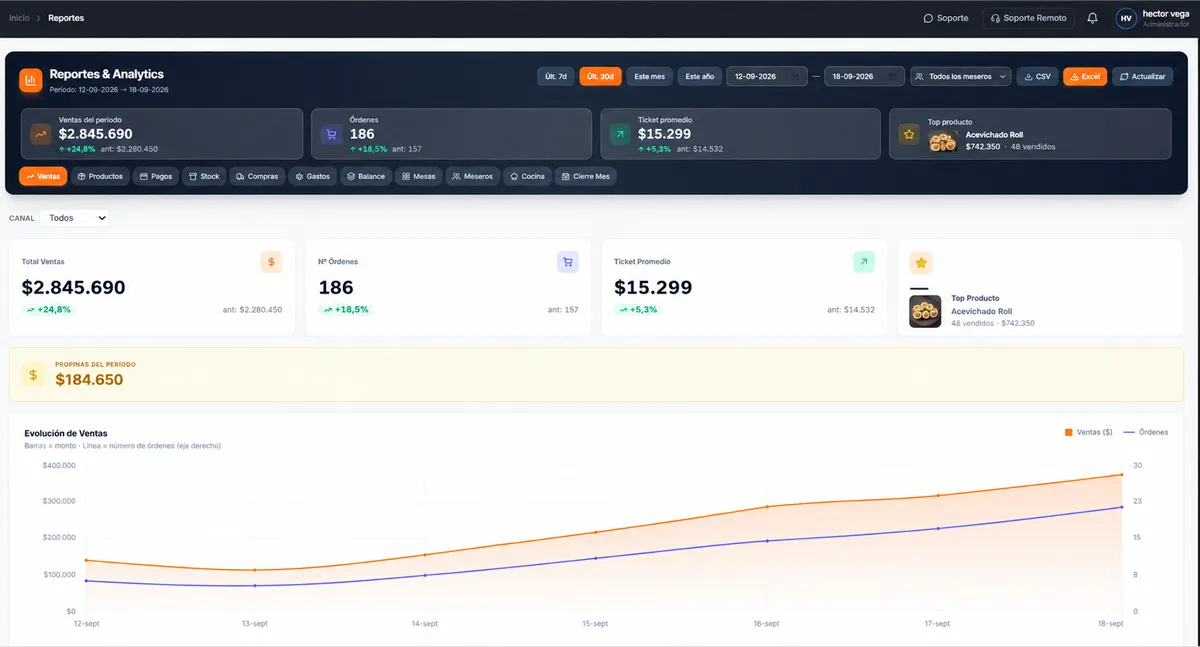Go to Inicio breadcrumb
This screenshot has width=1200, height=647.
click(20, 18)
